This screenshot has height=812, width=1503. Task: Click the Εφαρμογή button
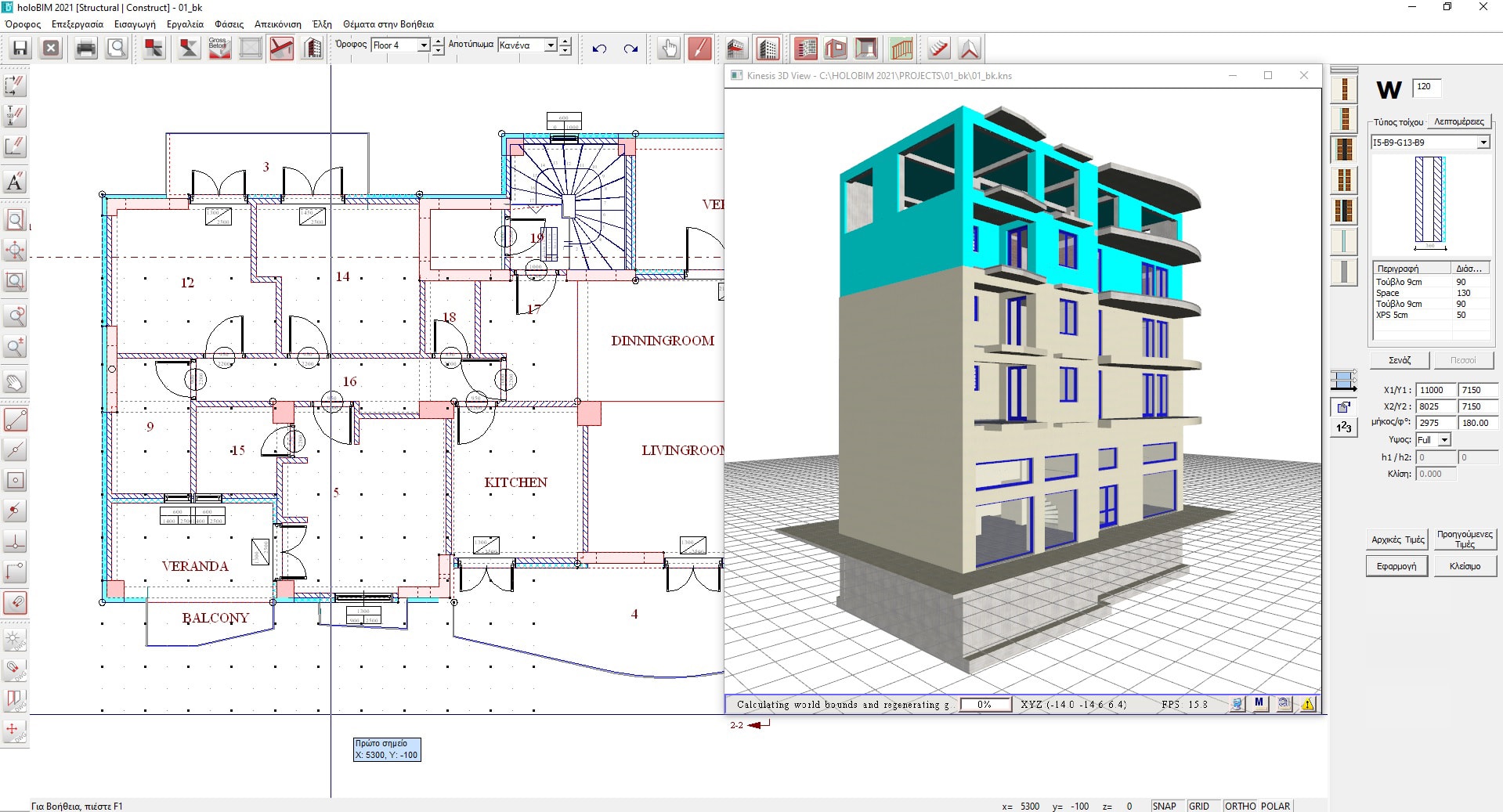coord(1396,566)
